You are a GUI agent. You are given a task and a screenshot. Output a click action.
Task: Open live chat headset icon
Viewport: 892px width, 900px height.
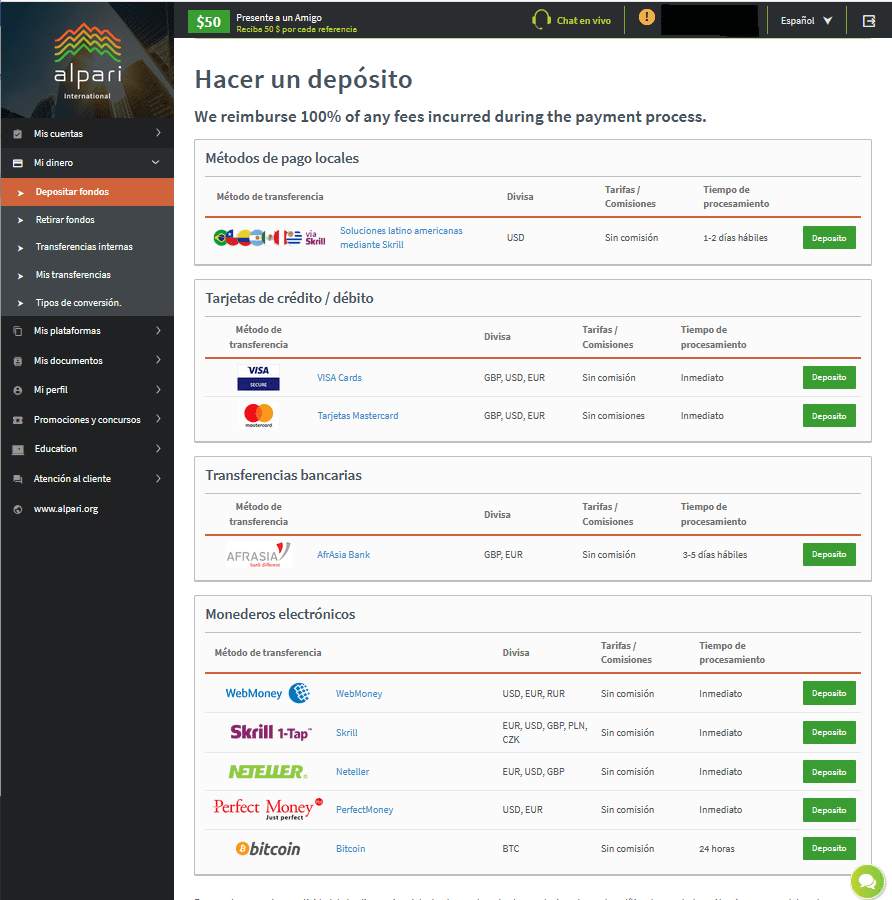541,20
